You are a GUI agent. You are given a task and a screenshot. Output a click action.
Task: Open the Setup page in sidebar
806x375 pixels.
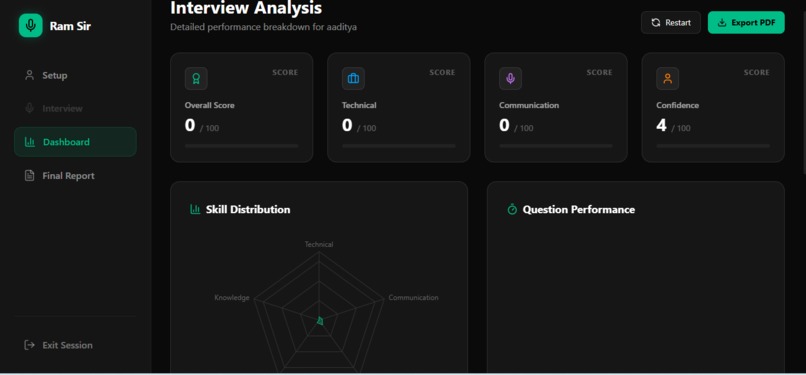[76, 76]
